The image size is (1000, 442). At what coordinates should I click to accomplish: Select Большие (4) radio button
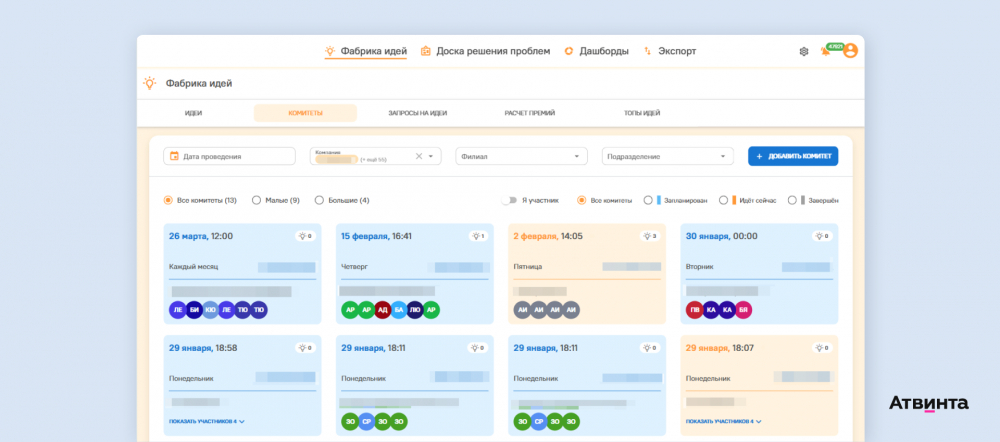(x=319, y=200)
